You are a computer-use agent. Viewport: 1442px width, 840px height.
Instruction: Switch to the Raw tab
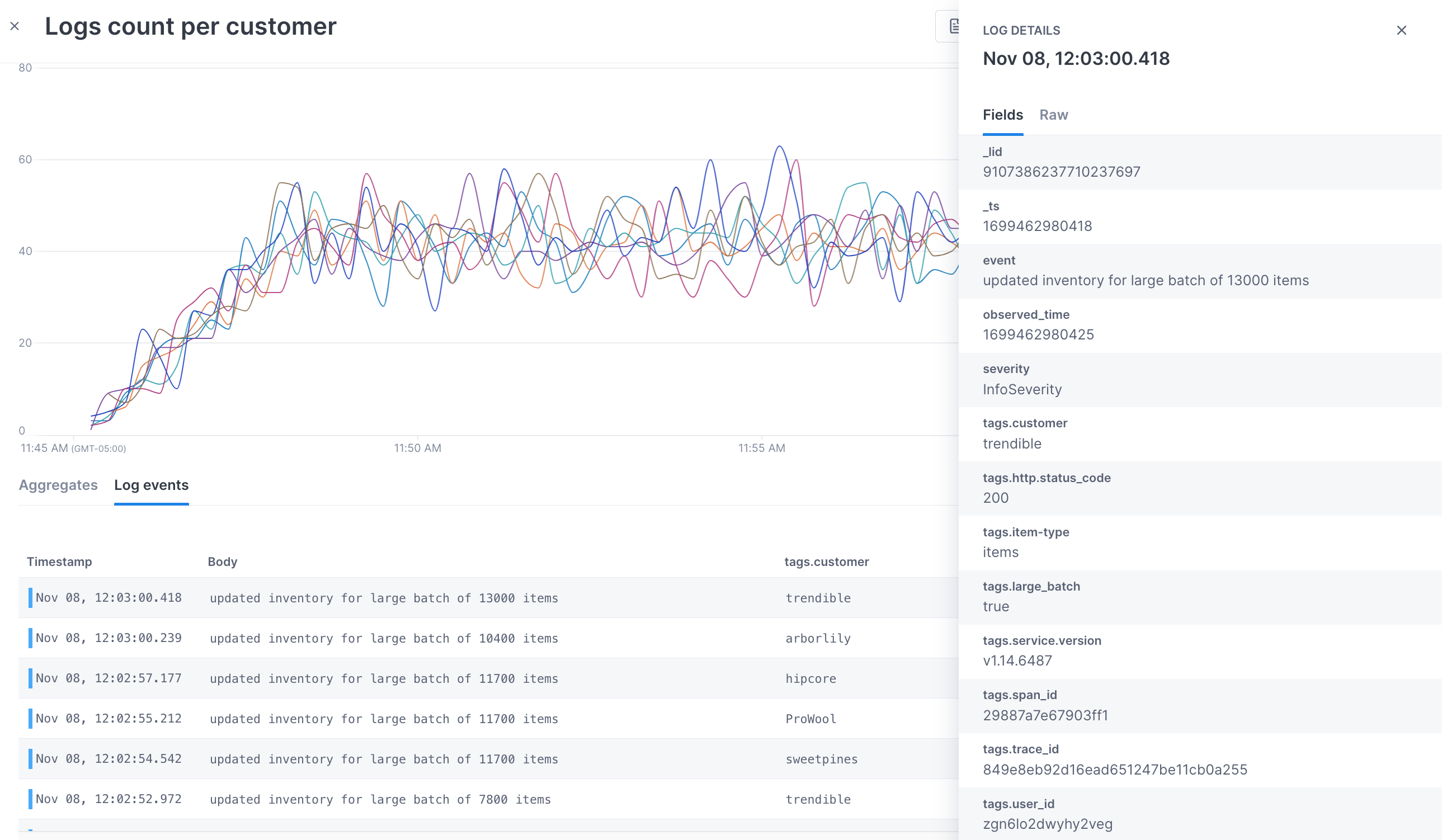pyautogui.click(x=1053, y=115)
